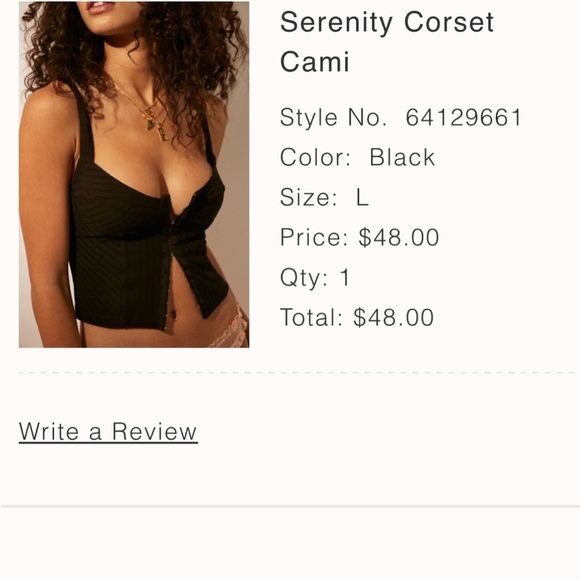Select the quantity value 1
The height and width of the screenshot is (580, 580).
pos(345,277)
